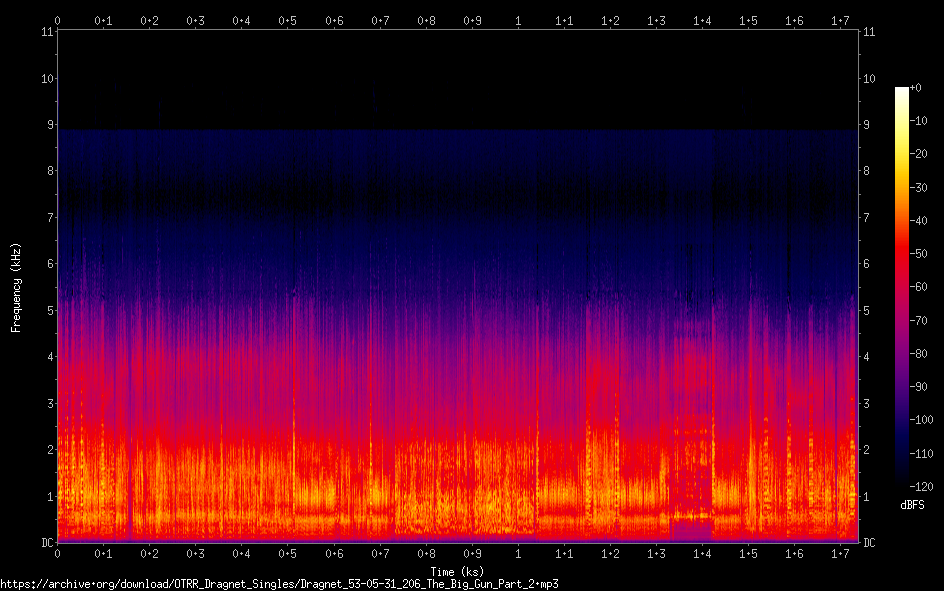The image size is (944, 591).
Task: Click the 11 kHz label on the right axis
Action: (870, 32)
